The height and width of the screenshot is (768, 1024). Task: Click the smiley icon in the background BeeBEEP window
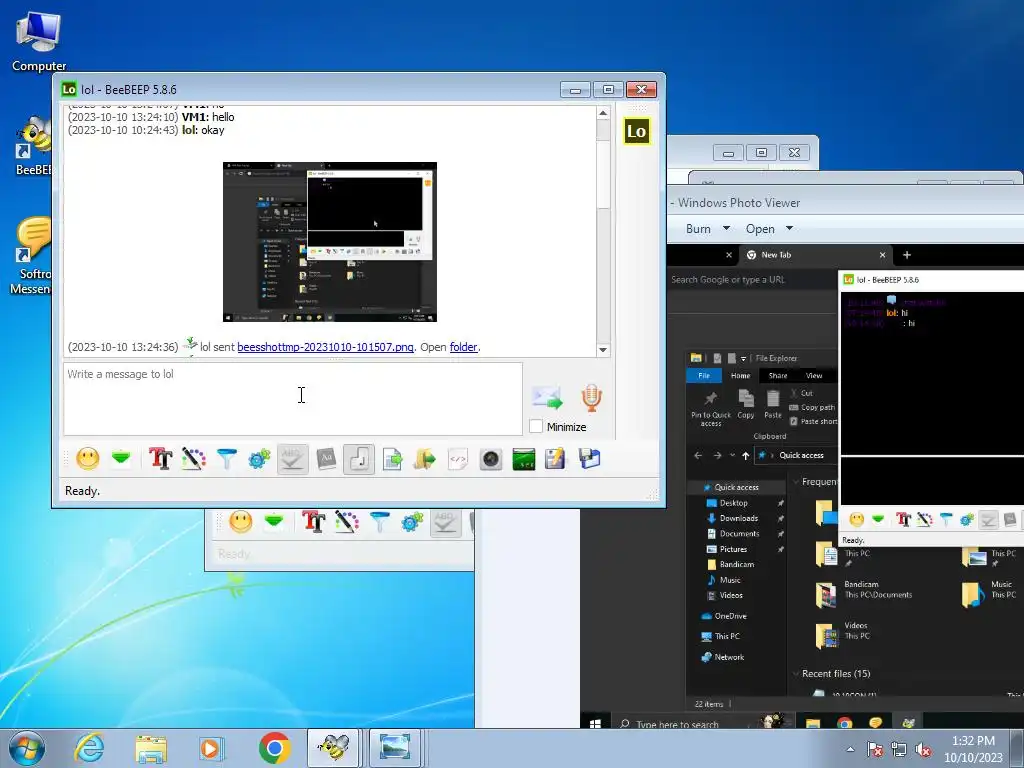[x=240, y=521]
